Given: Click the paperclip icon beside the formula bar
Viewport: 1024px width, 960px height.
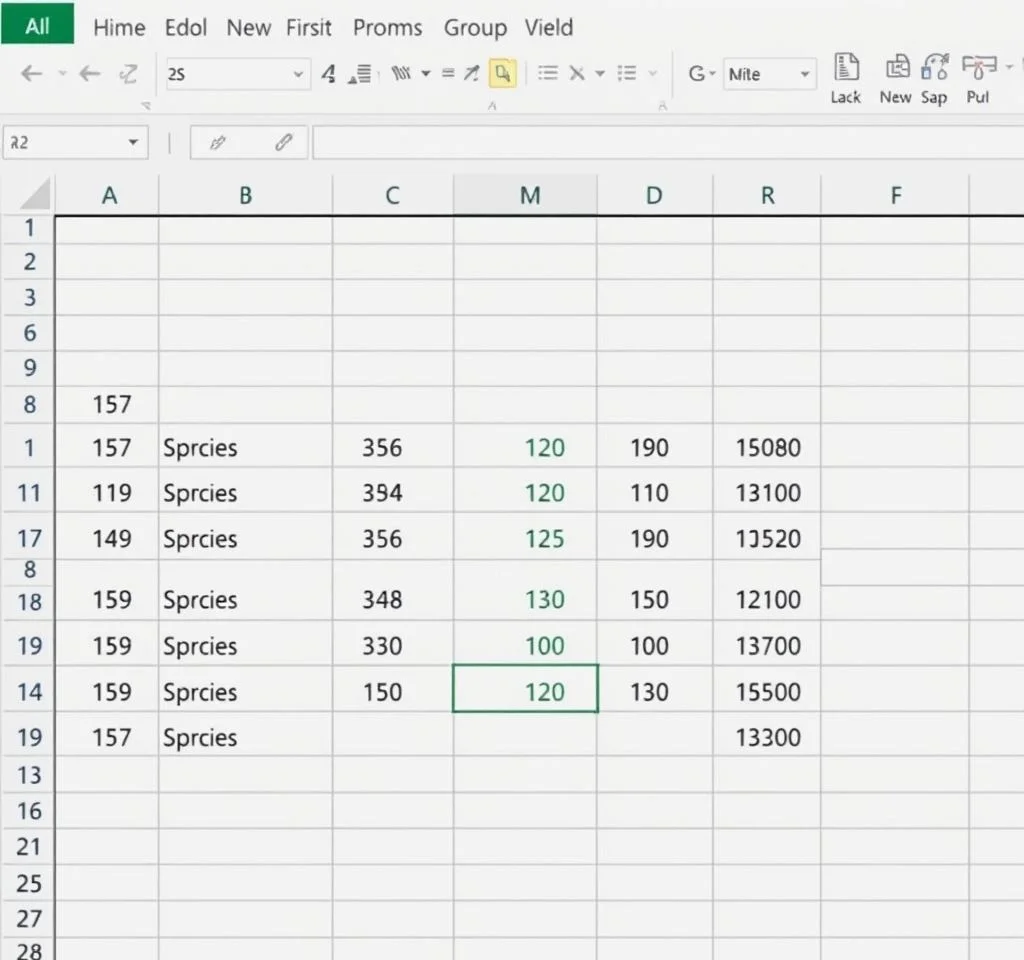Looking at the screenshot, I should 283,143.
